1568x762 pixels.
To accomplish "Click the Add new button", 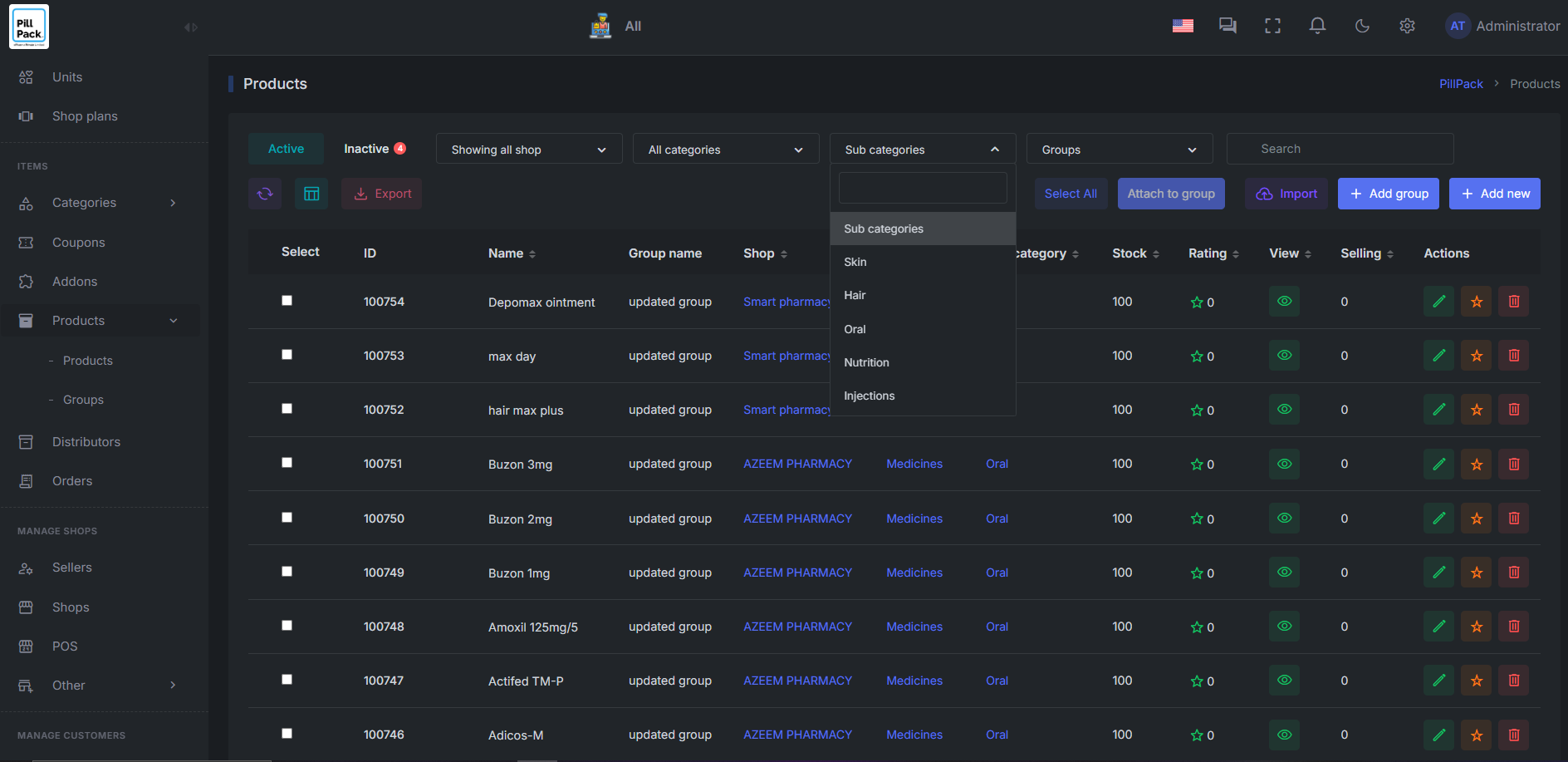I will point(1494,194).
